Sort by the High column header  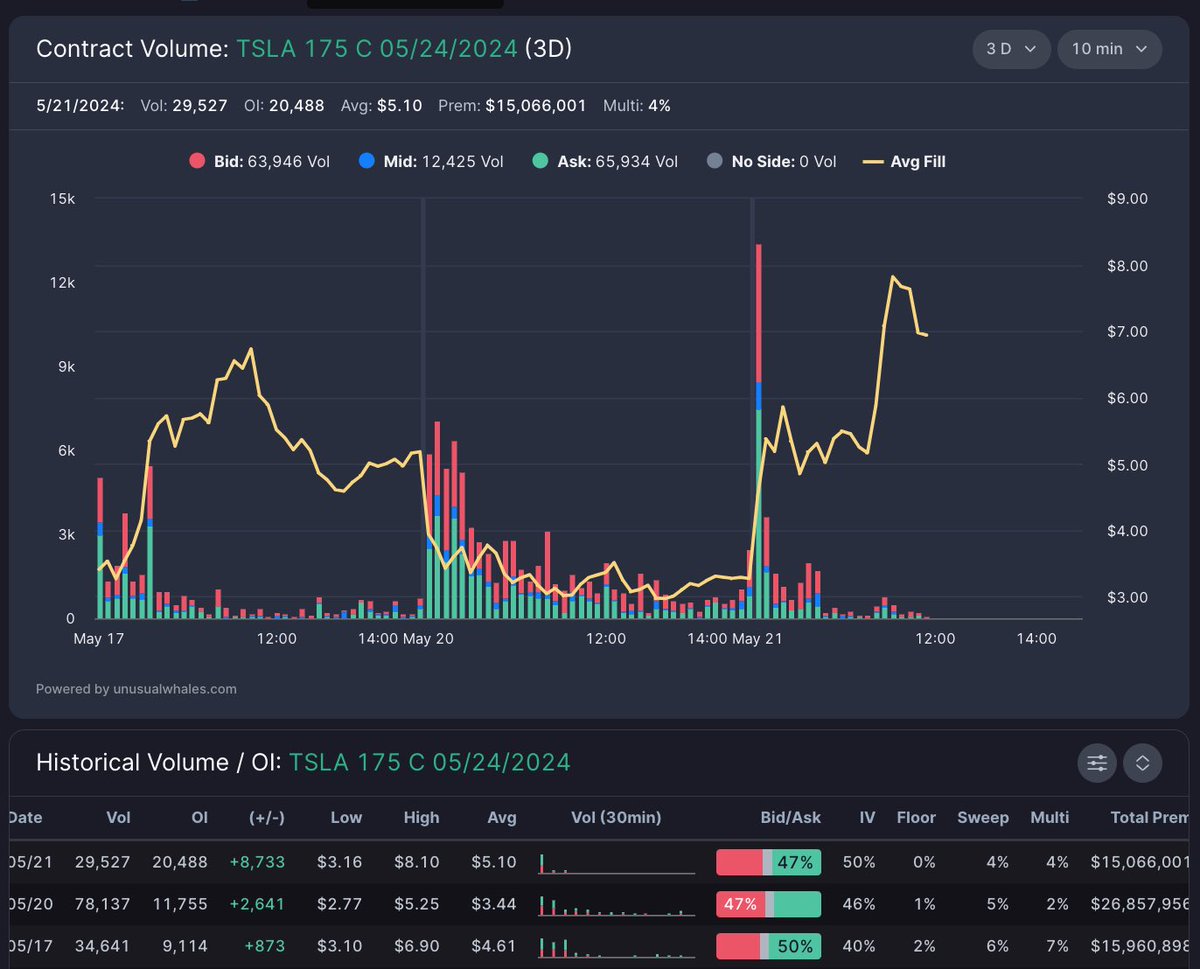pyautogui.click(x=421, y=817)
